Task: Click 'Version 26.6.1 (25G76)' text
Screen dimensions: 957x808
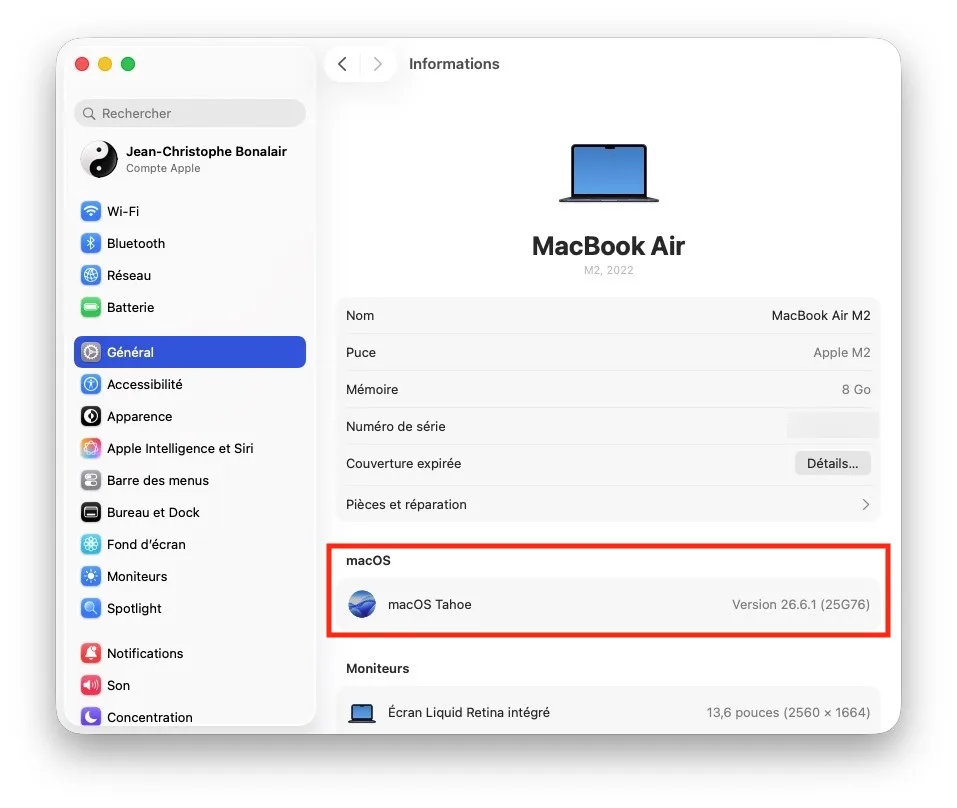Action: tap(801, 605)
